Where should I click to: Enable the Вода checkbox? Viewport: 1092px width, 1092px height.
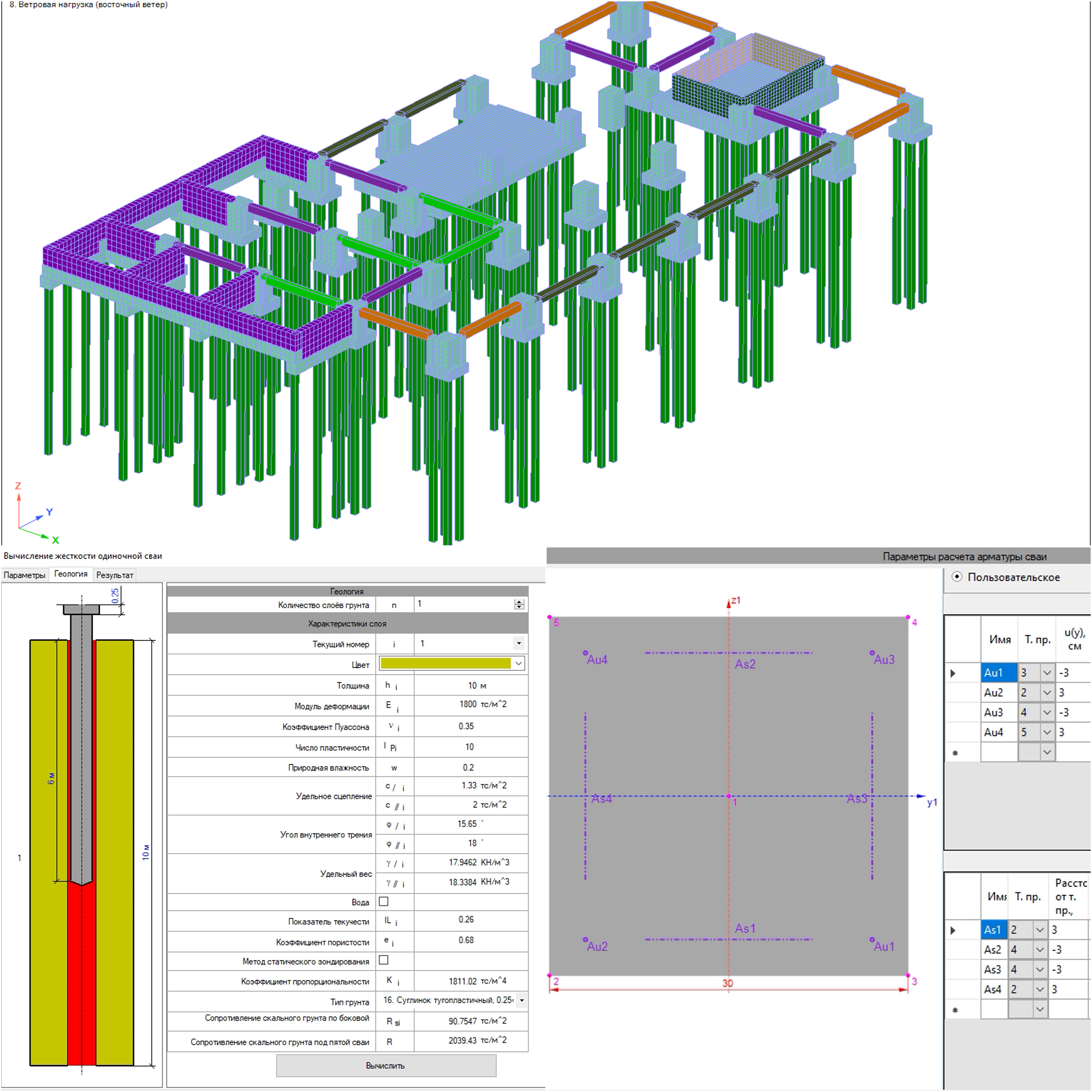click(x=384, y=902)
